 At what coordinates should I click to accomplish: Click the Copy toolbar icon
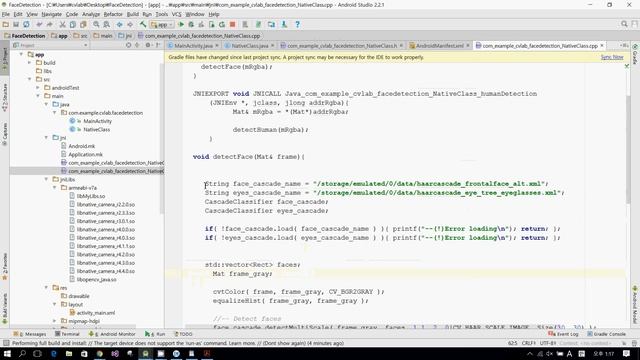73,24
